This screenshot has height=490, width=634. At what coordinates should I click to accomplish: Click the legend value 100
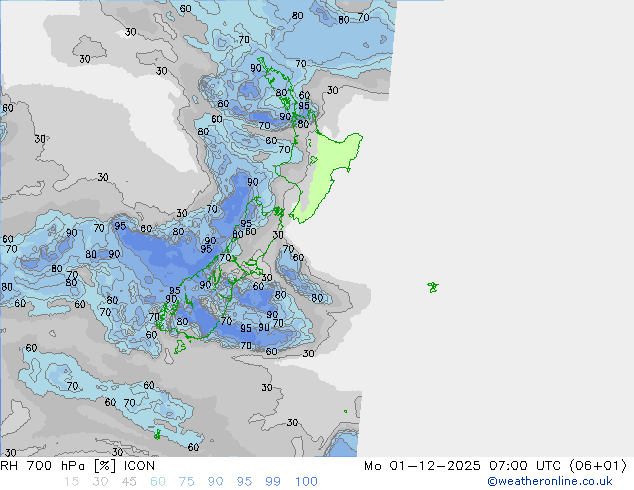[306, 482]
